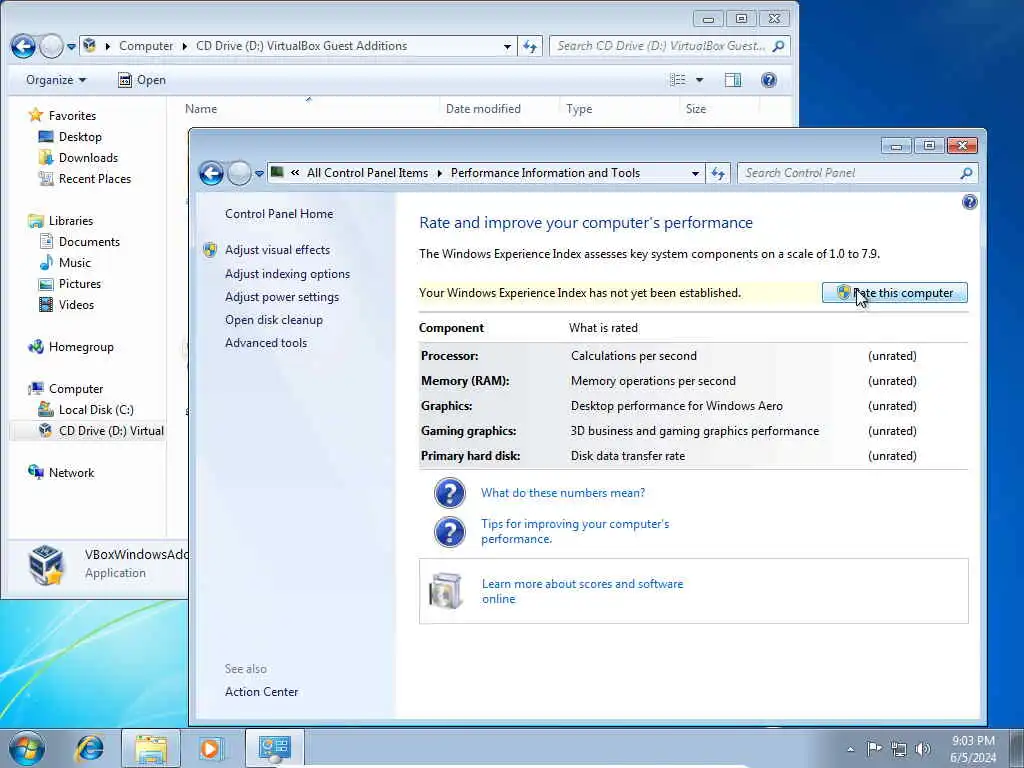This screenshot has height=768, width=1024.
Task: Sort by Date modified column
Action: tap(483, 108)
